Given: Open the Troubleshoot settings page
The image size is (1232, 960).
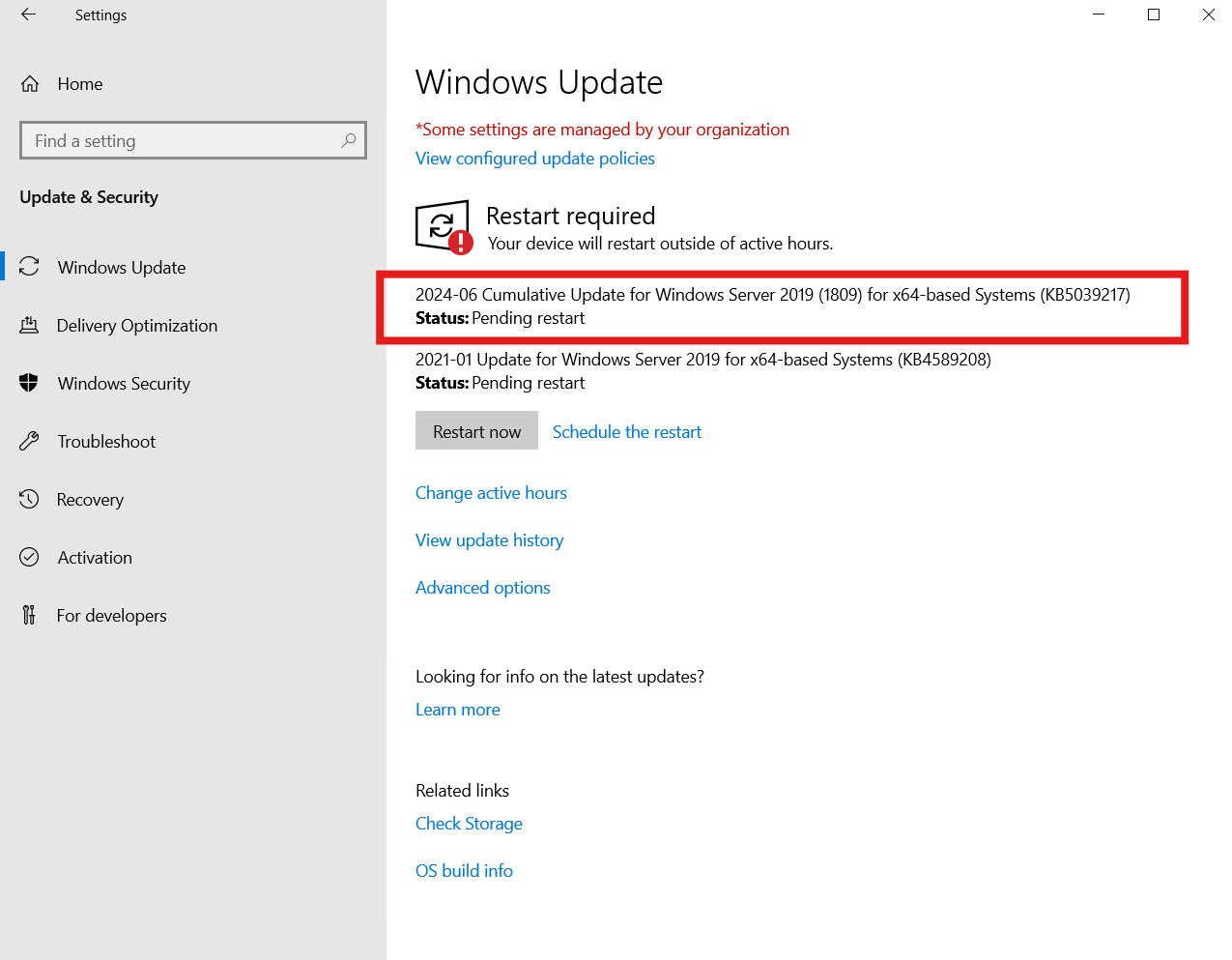Looking at the screenshot, I should click(x=106, y=442).
